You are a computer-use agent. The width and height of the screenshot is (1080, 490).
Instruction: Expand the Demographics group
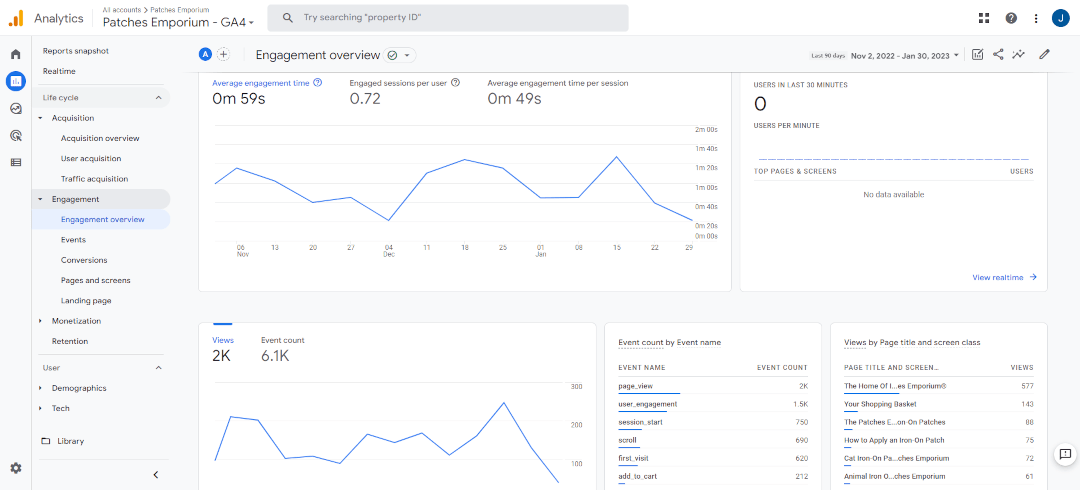41,388
